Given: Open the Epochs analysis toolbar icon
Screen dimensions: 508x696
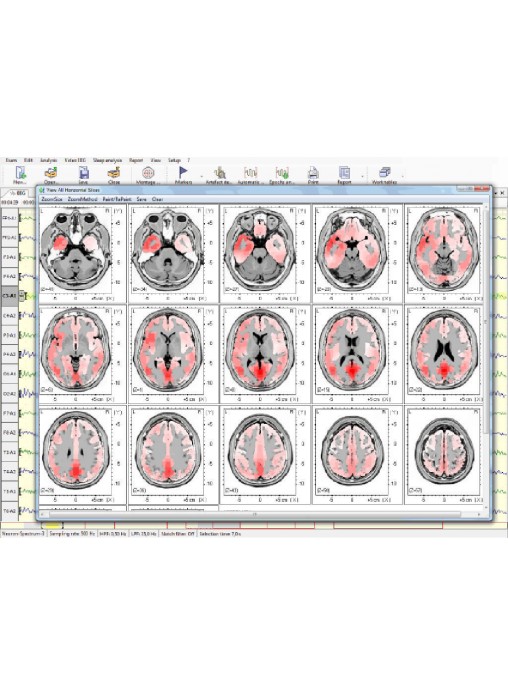Looking at the screenshot, I should coord(282,174).
